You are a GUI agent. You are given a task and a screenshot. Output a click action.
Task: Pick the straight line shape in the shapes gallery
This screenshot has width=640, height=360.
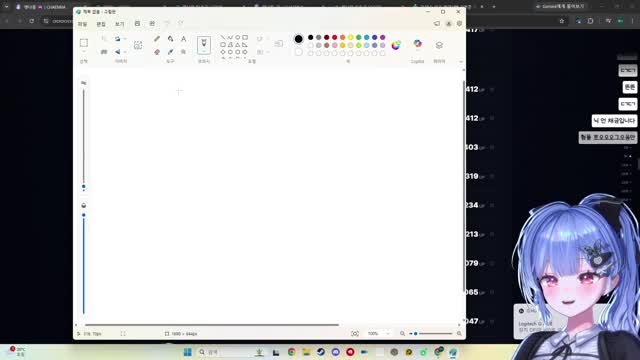(x=223, y=38)
